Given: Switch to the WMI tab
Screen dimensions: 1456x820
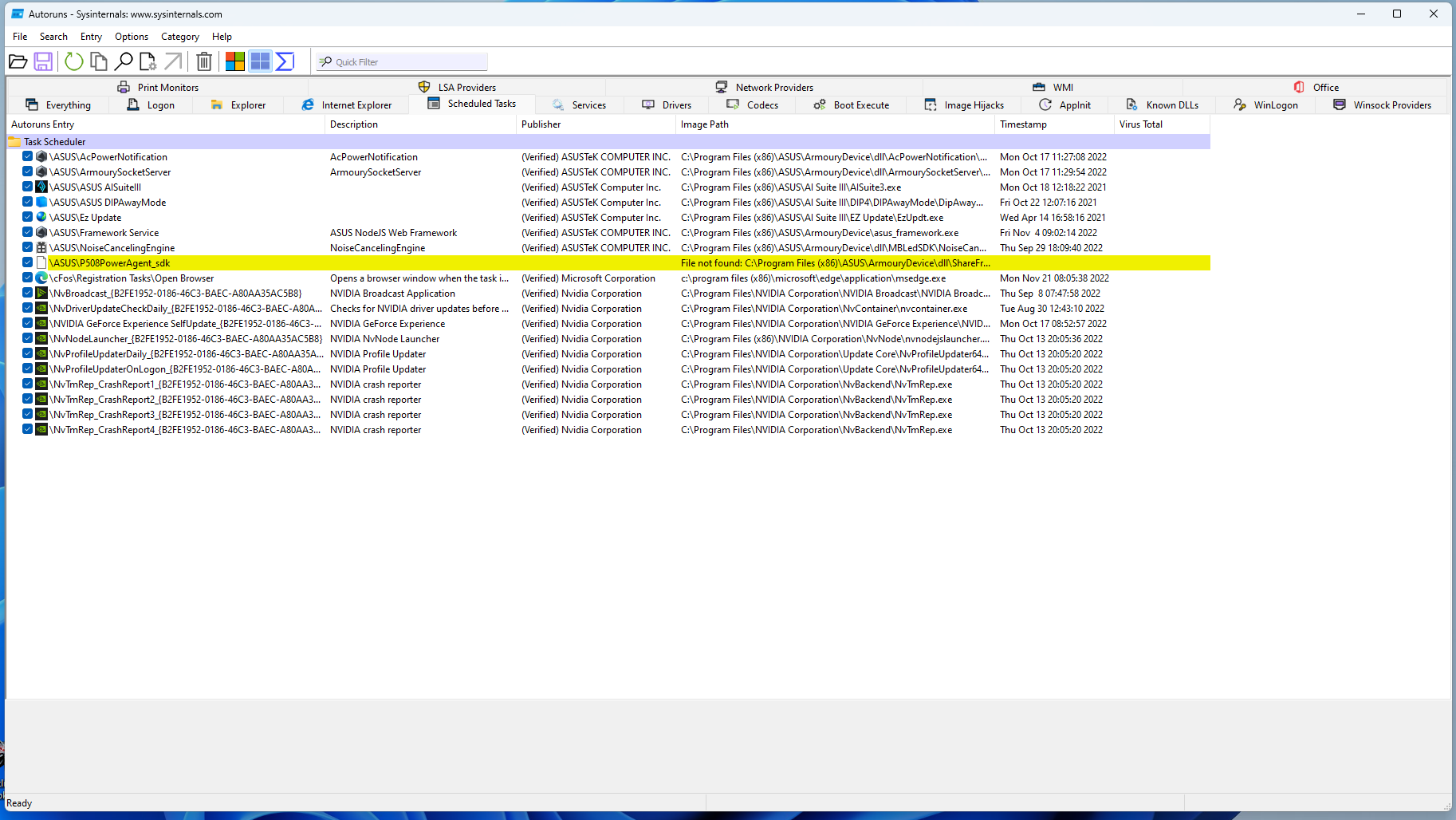Looking at the screenshot, I should tap(1053, 88).
